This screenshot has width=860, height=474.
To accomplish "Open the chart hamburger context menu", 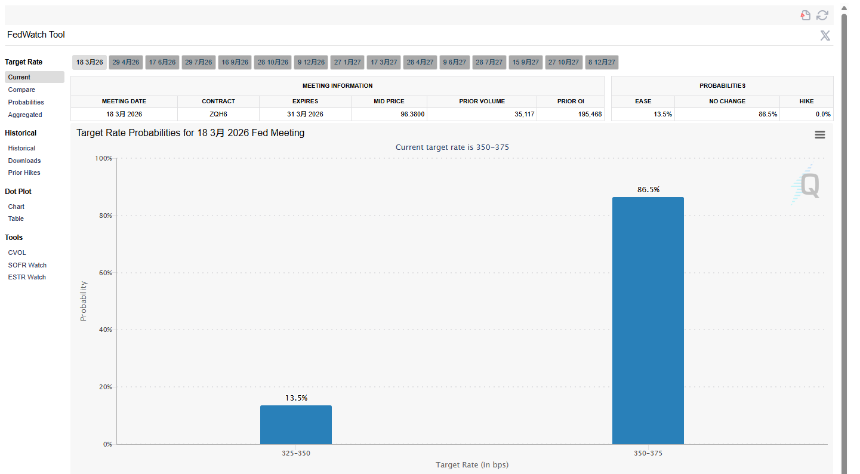I will (820, 134).
